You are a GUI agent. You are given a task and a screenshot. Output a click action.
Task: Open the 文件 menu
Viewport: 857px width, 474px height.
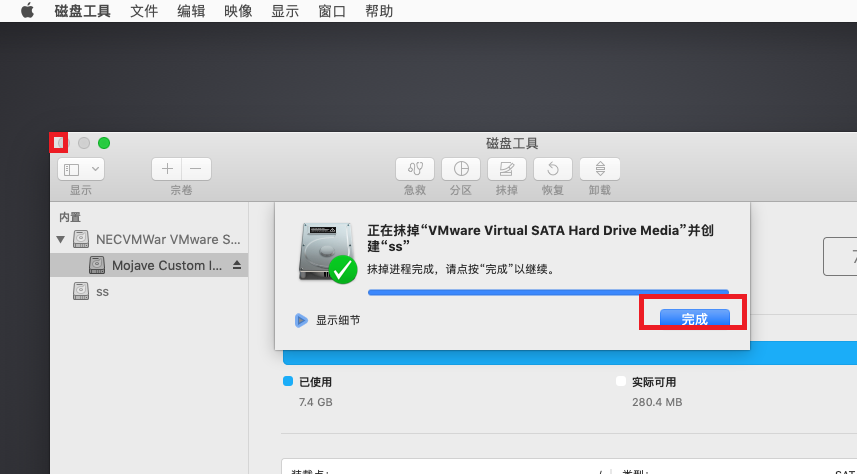(x=144, y=11)
